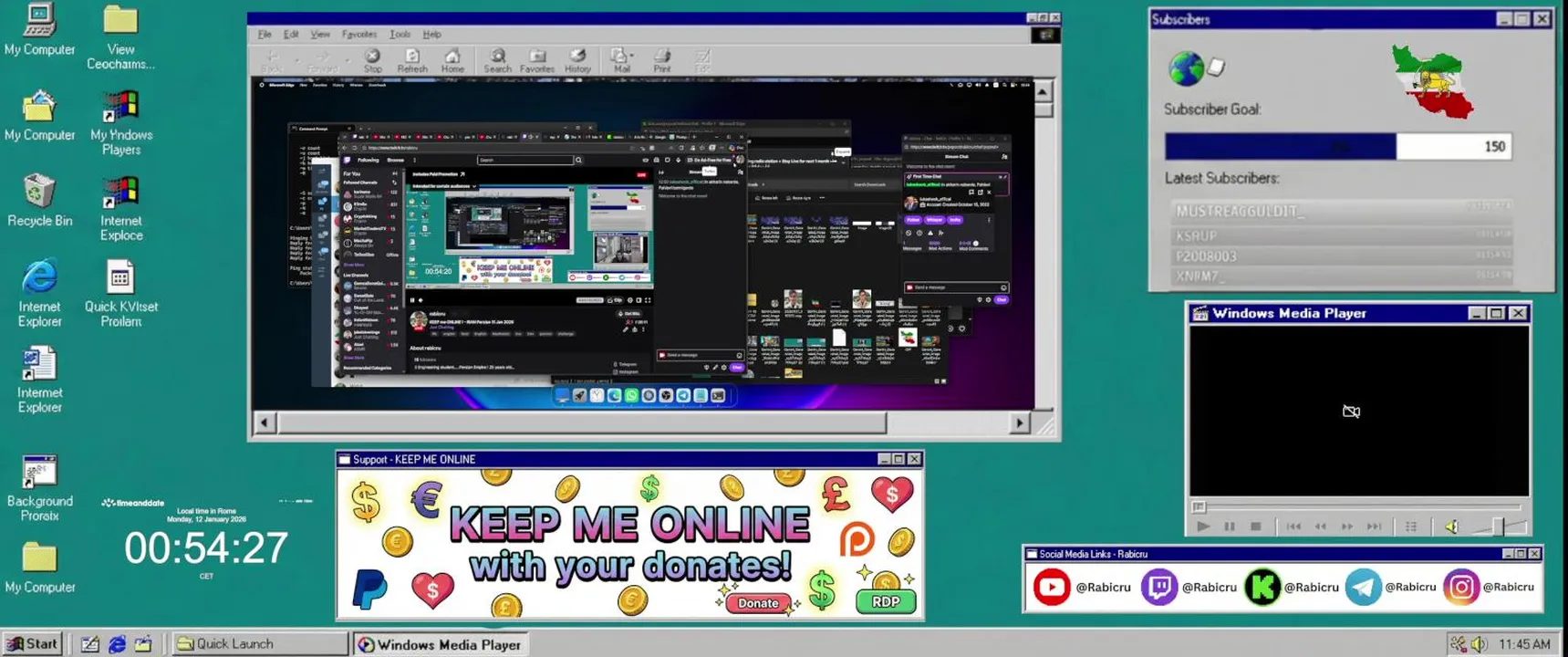
Task: Click the red Donate button
Action: point(758,603)
